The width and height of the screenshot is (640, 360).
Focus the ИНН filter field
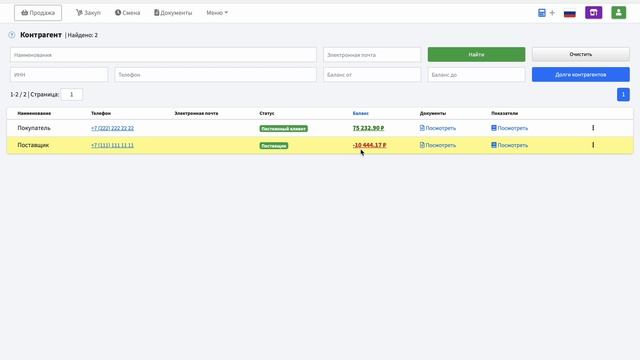coord(59,75)
